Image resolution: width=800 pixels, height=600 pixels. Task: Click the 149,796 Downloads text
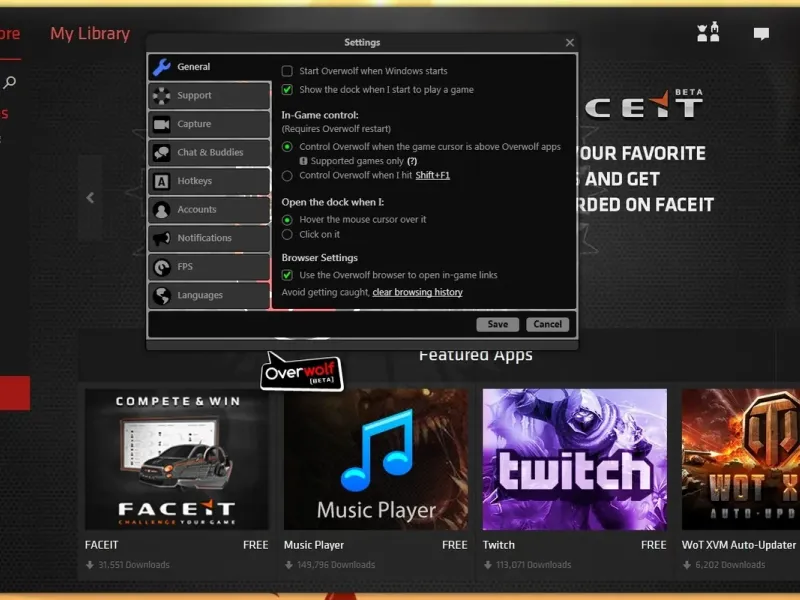click(x=336, y=565)
